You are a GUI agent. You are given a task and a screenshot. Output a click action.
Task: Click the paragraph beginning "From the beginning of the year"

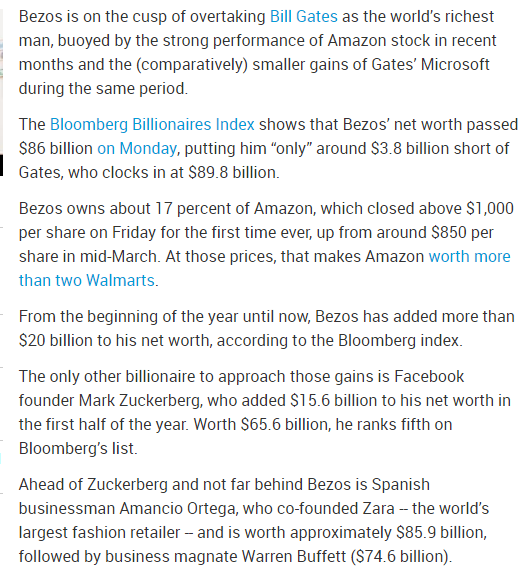click(267, 329)
